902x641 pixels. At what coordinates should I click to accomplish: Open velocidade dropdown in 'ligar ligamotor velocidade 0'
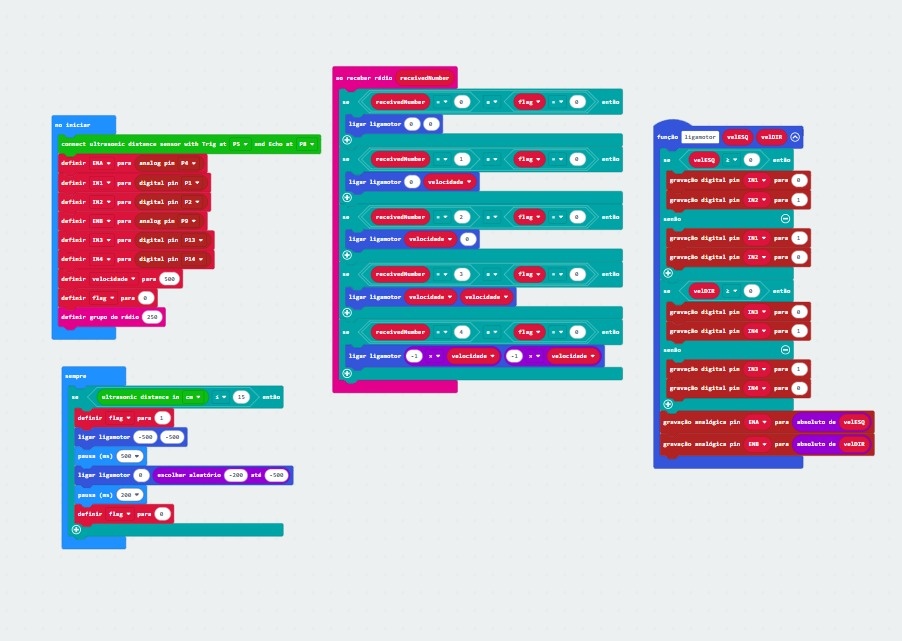coord(430,239)
